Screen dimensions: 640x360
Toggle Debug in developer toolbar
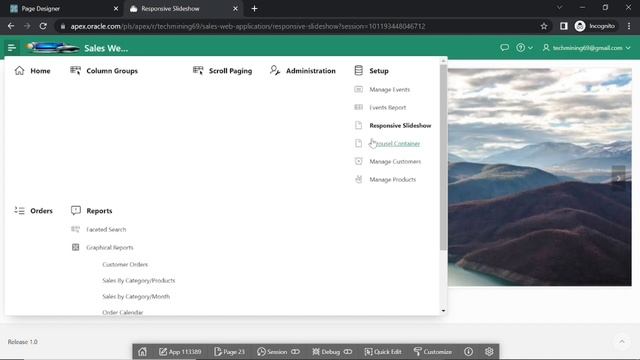(332, 351)
